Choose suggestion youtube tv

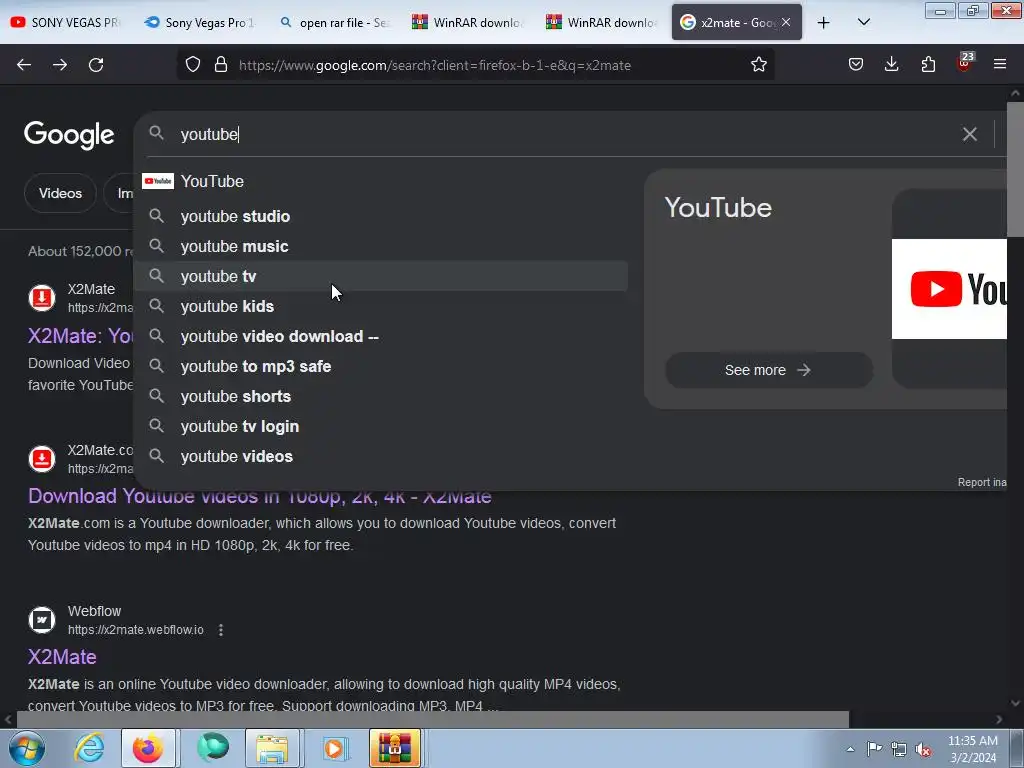pos(381,276)
